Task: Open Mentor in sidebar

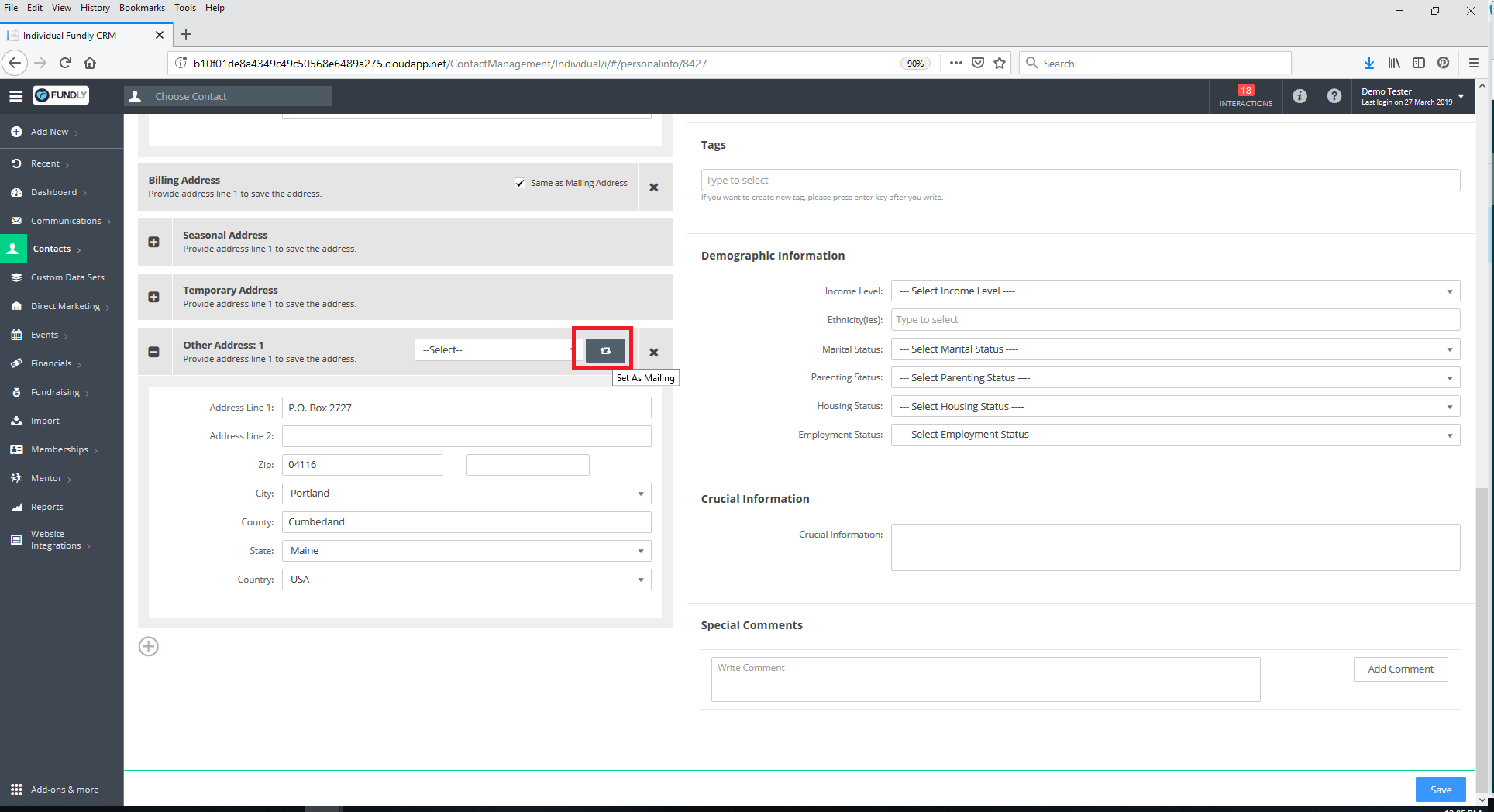Action: (x=46, y=478)
